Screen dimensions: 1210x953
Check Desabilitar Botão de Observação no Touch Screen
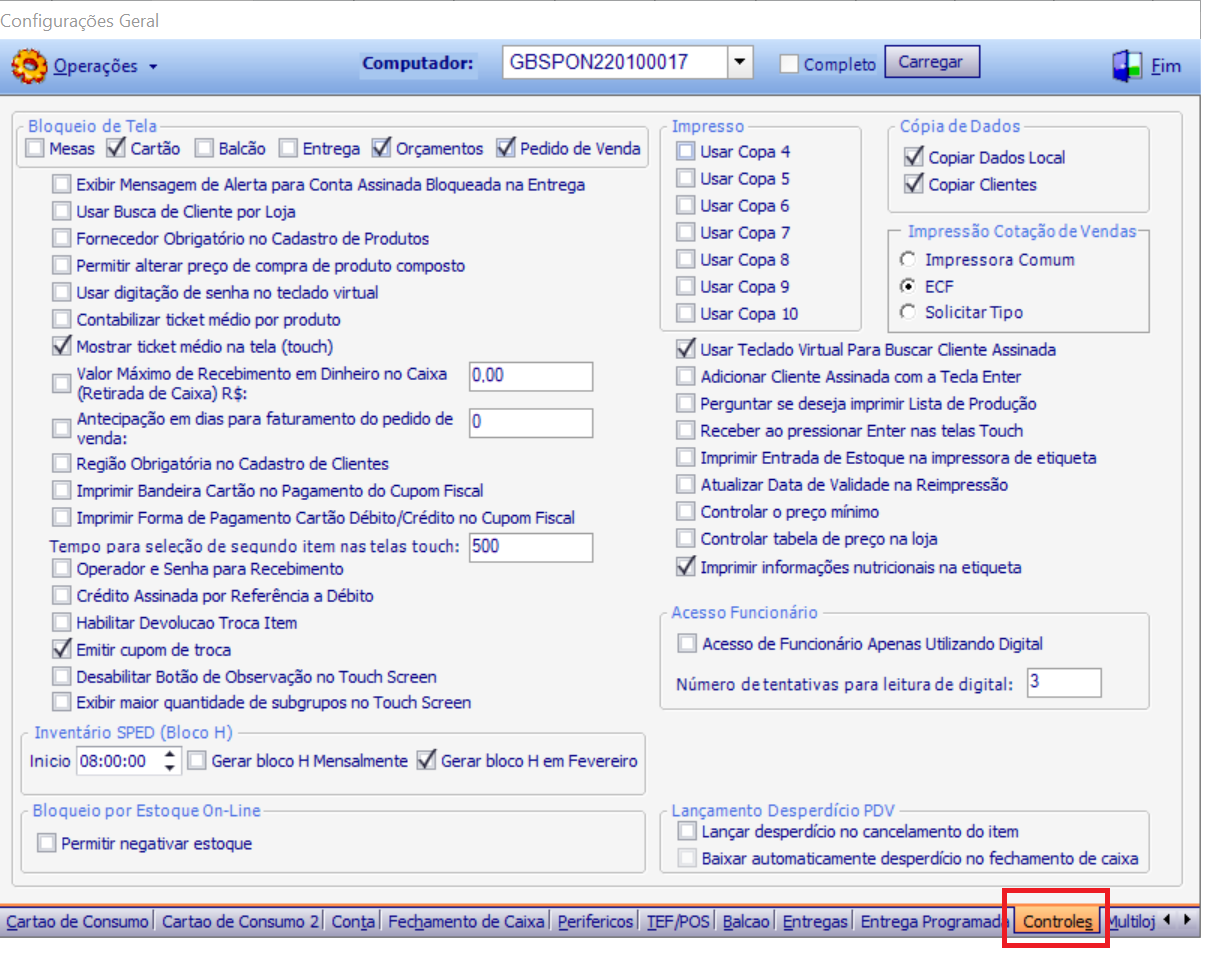[x=63, y=677]
